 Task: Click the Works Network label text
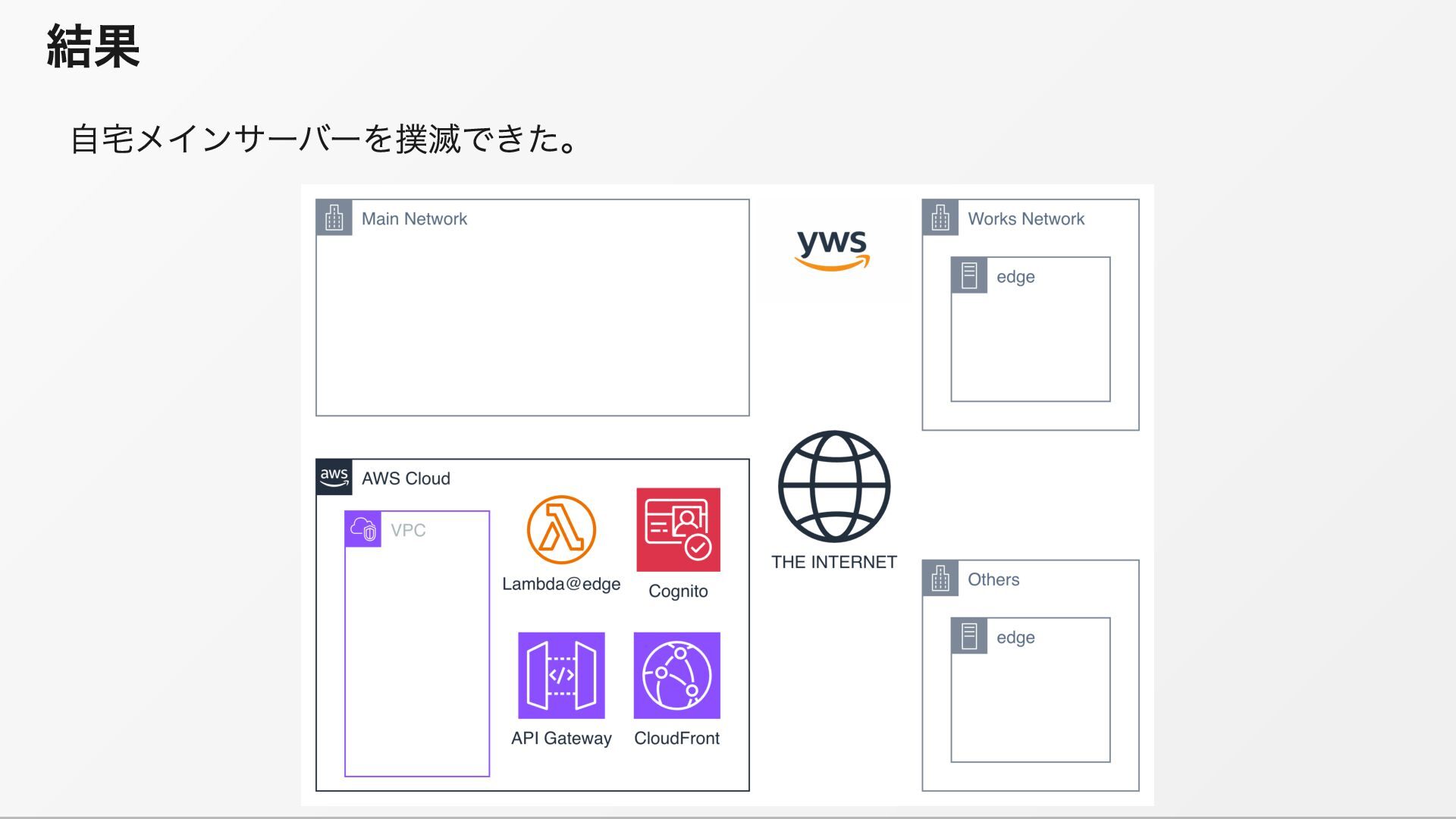pyautogui.click(x=1025, y=219)
